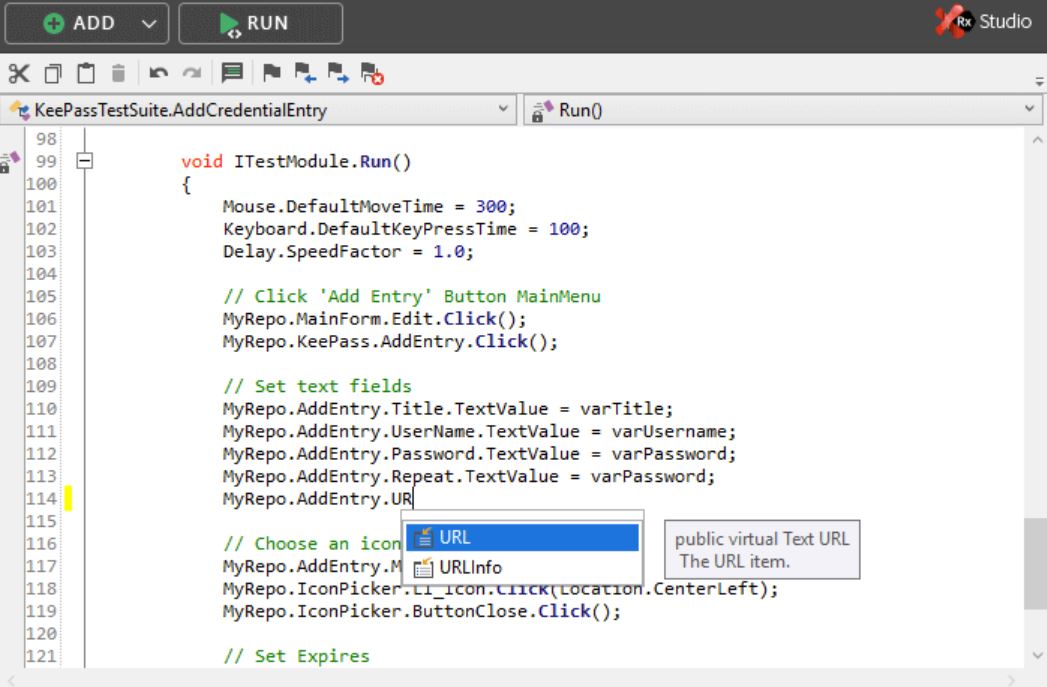Viewport: 1047px width, 687px height.
Task: Toggle a bookmark with the flag icon
Action: 271,73
